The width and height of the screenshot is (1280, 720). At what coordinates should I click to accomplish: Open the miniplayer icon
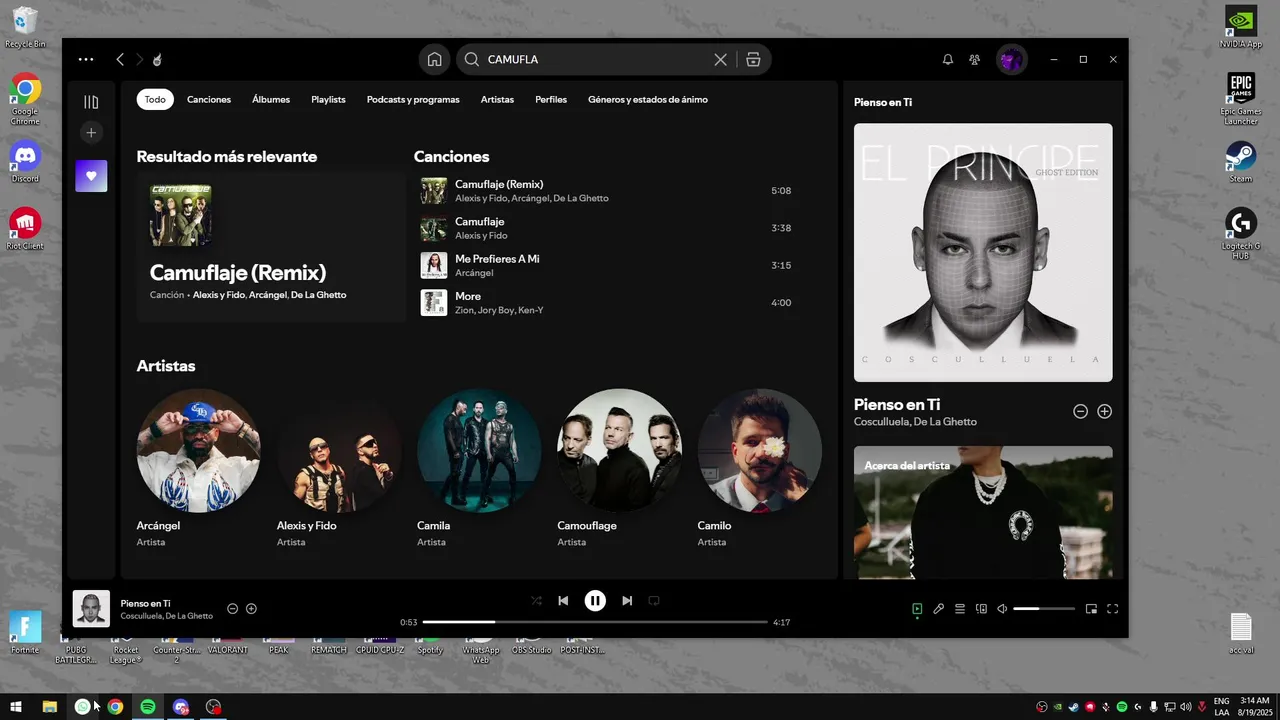(1091, 608)
